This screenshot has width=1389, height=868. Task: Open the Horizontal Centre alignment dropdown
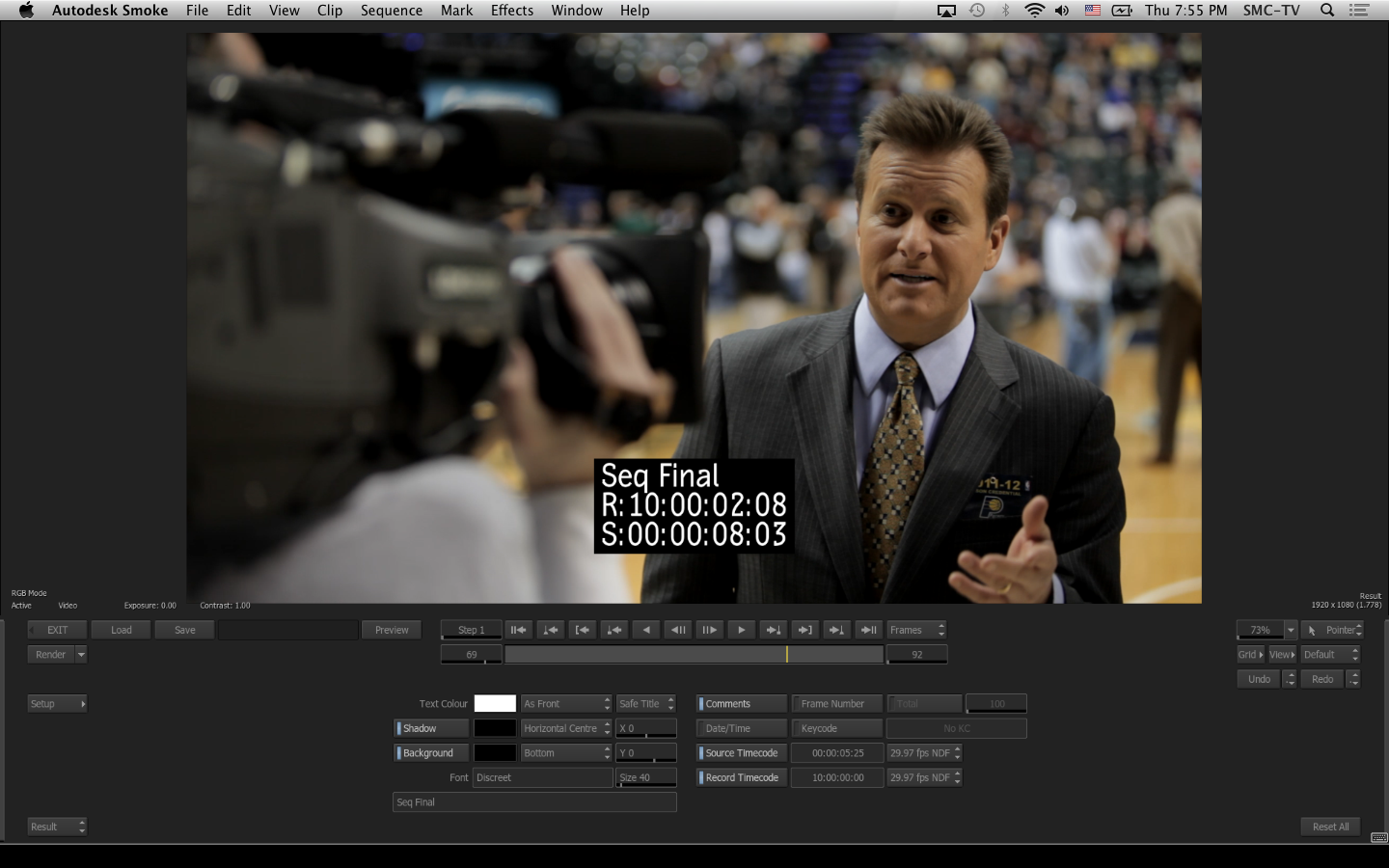(x=566, y=728)
